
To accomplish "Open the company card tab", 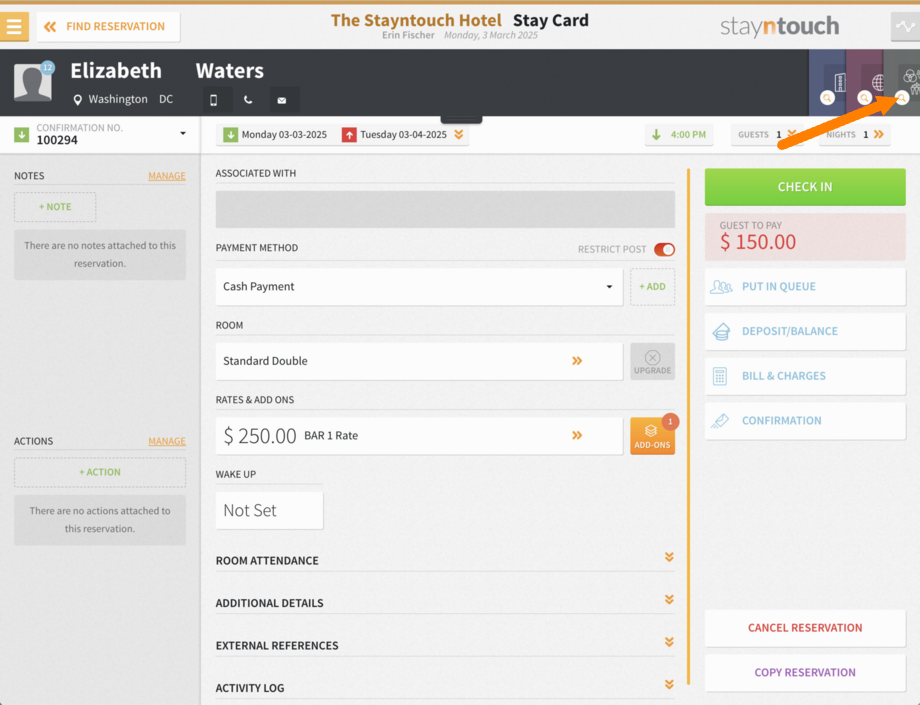I will pyautogui.click(x=828, y=83).
